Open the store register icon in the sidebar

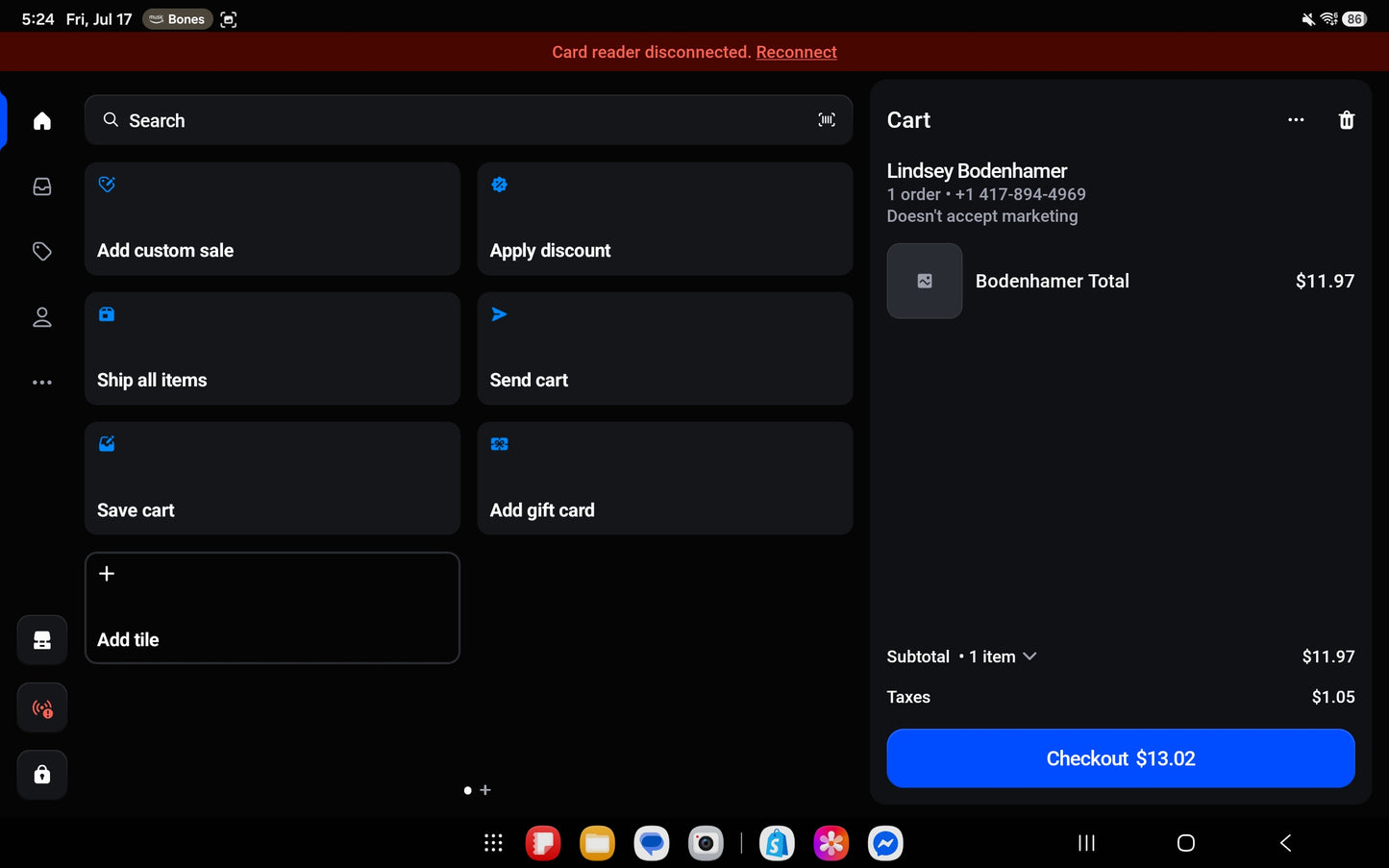pos(42,640)
